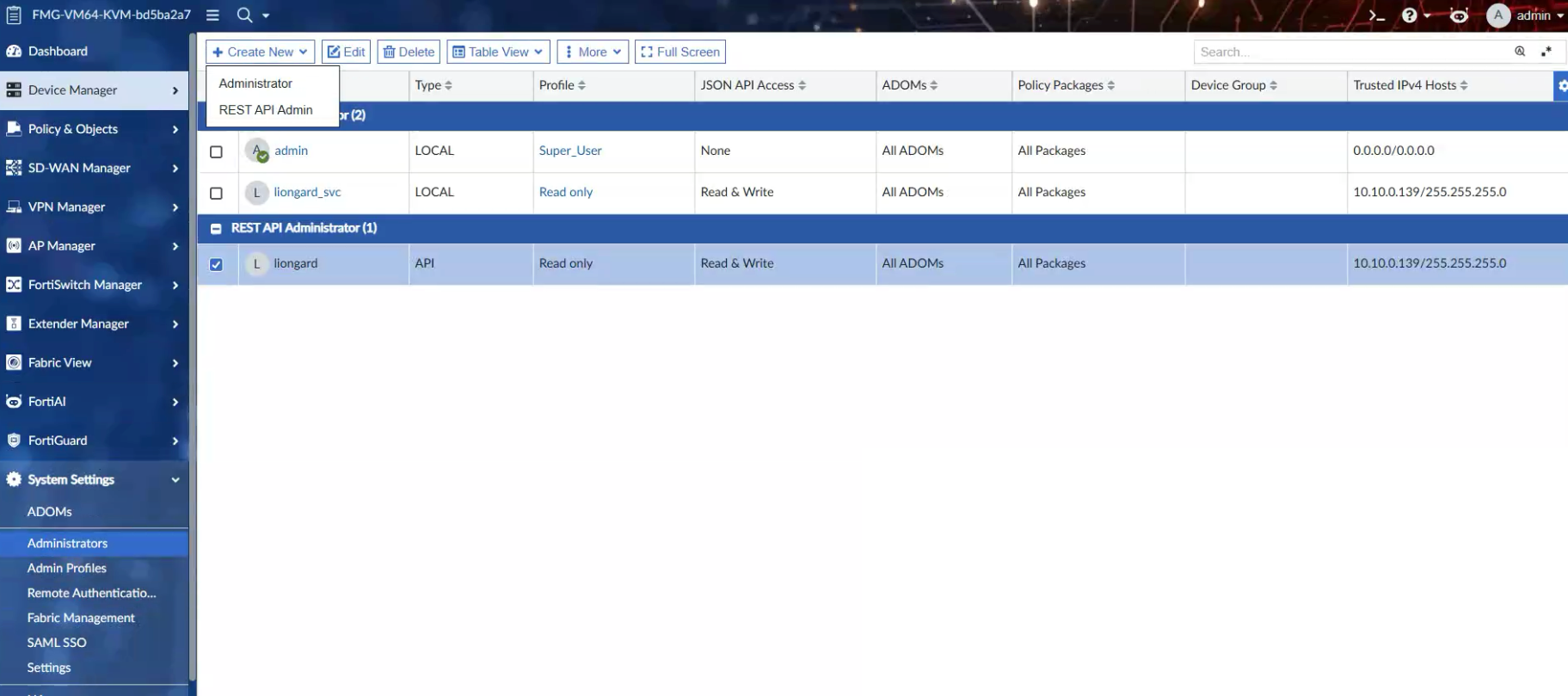Sort by the Type column header
Image resolution: width=1568 pixels, height=696 pixels.
433,85
